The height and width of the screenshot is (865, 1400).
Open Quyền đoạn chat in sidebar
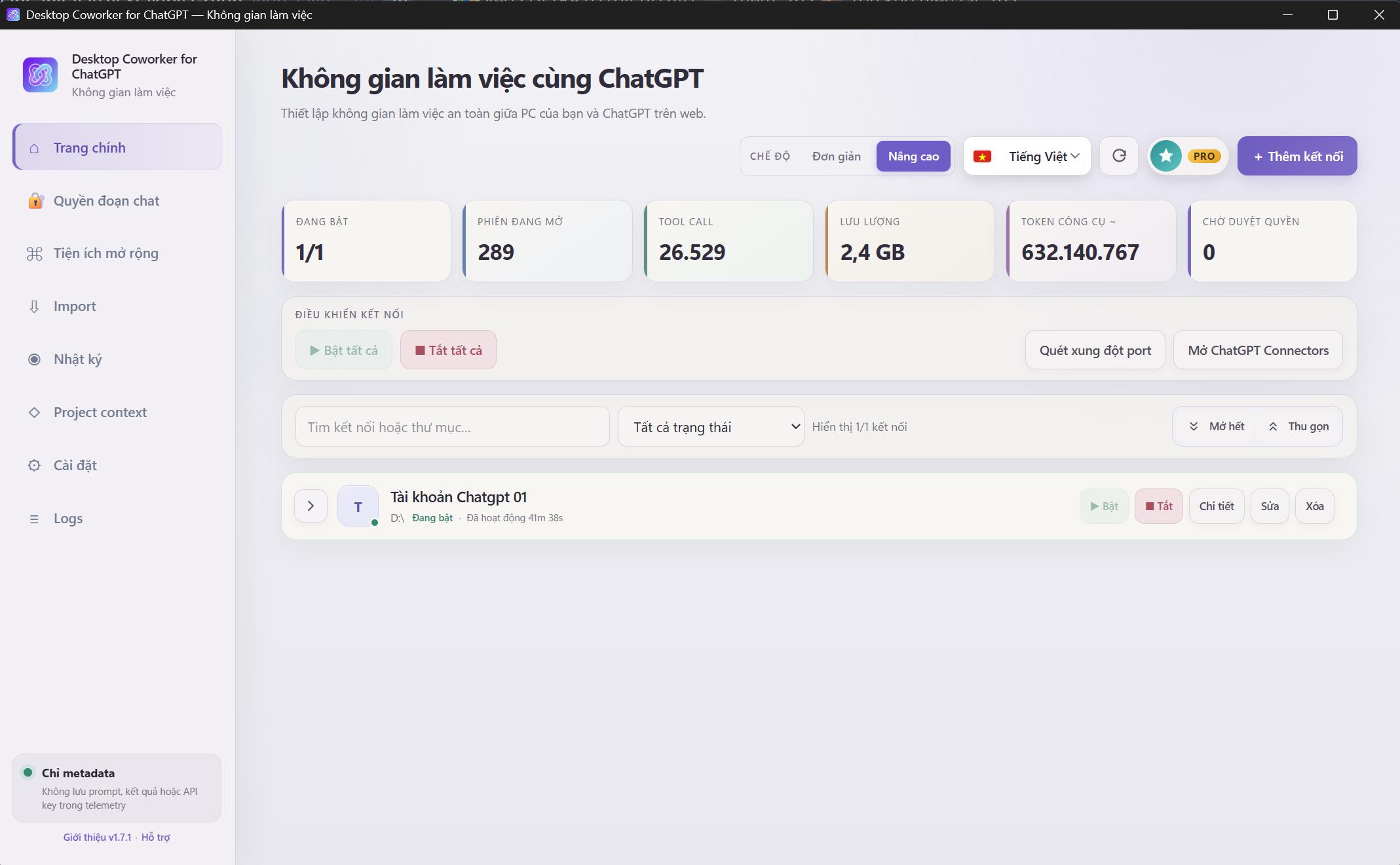[x=117, y=201]
